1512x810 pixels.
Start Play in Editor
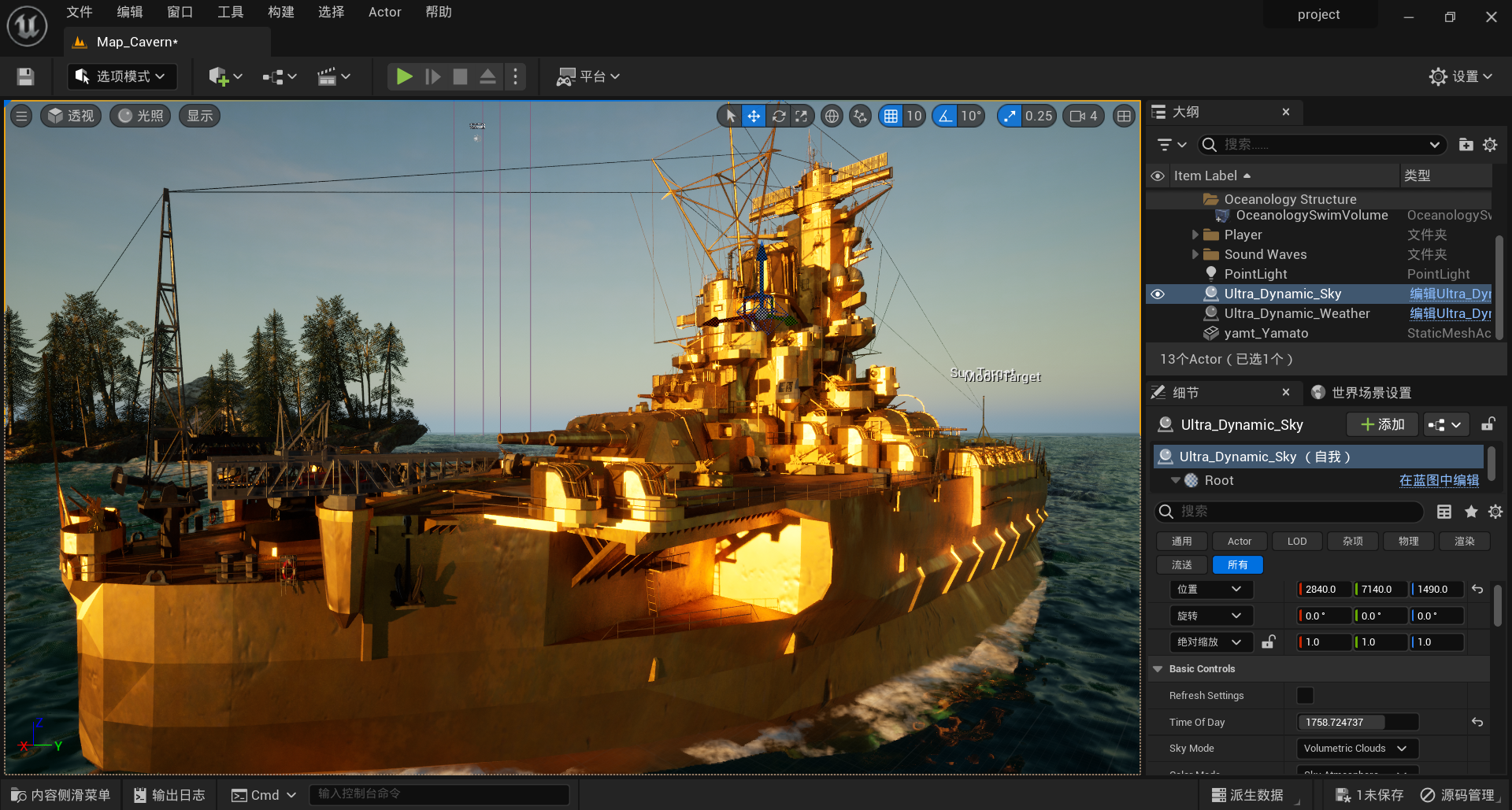tap(404, 76)
